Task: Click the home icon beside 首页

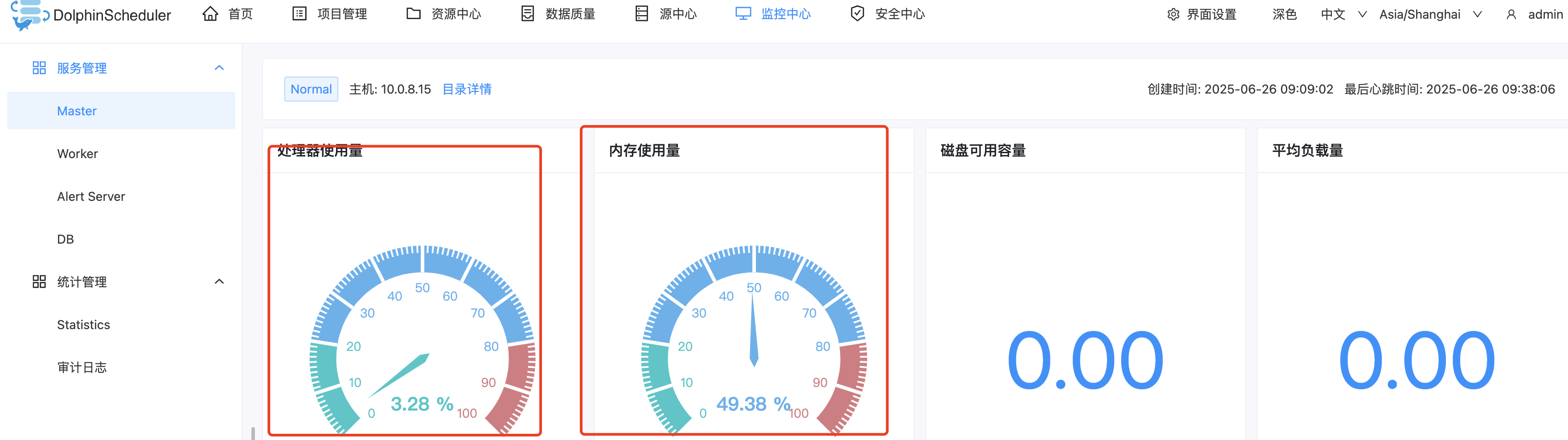Action: 210,14
